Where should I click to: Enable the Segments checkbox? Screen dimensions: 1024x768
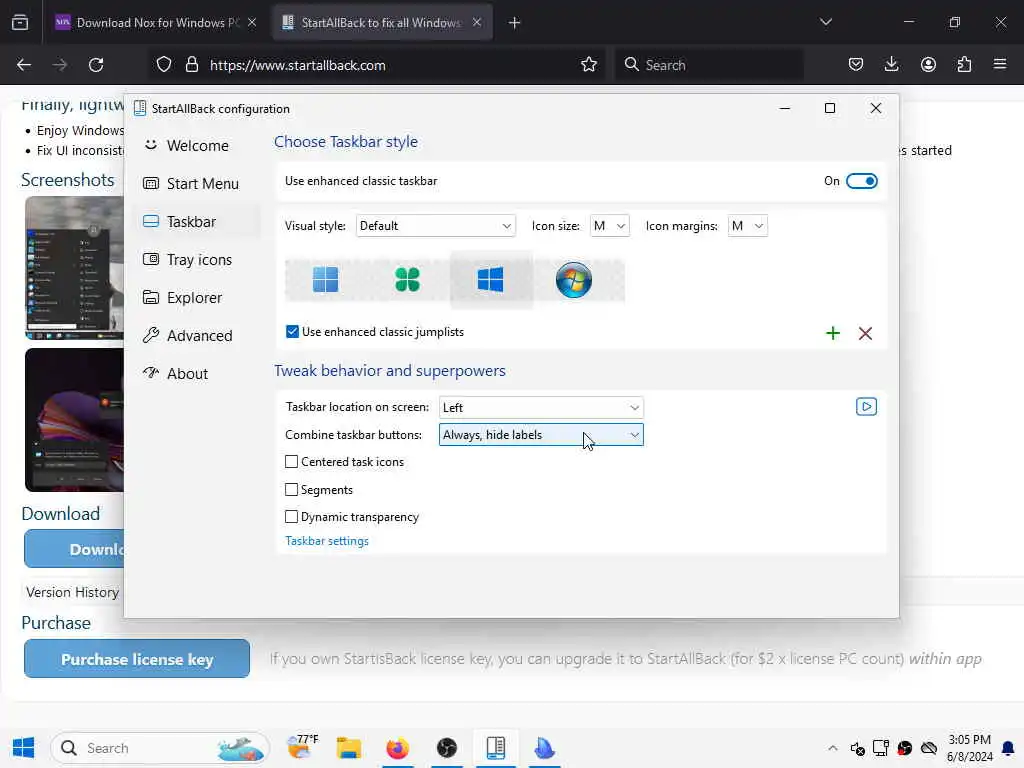click(291, 489)
